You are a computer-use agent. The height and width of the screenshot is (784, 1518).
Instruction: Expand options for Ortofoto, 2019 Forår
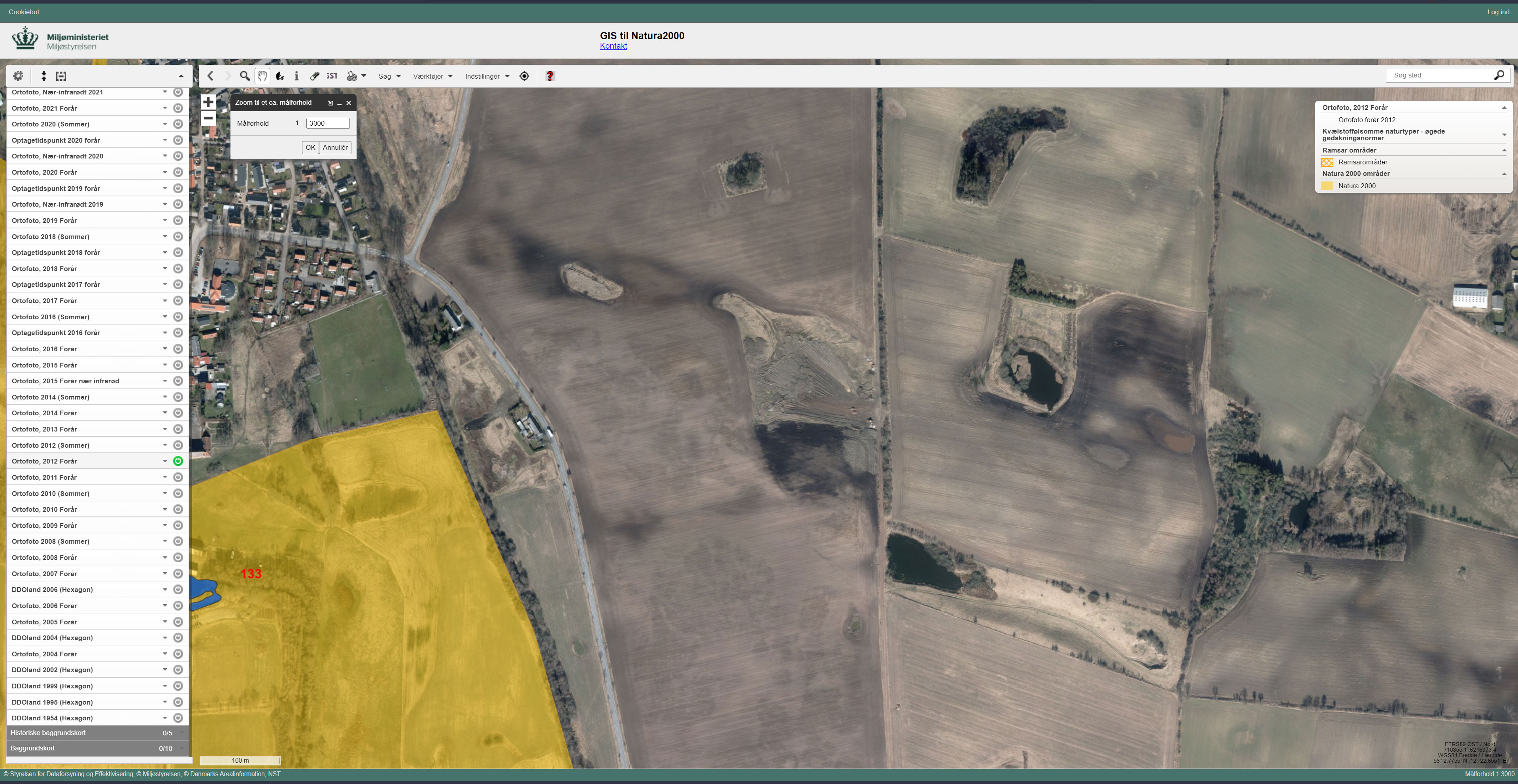(165, 220)
